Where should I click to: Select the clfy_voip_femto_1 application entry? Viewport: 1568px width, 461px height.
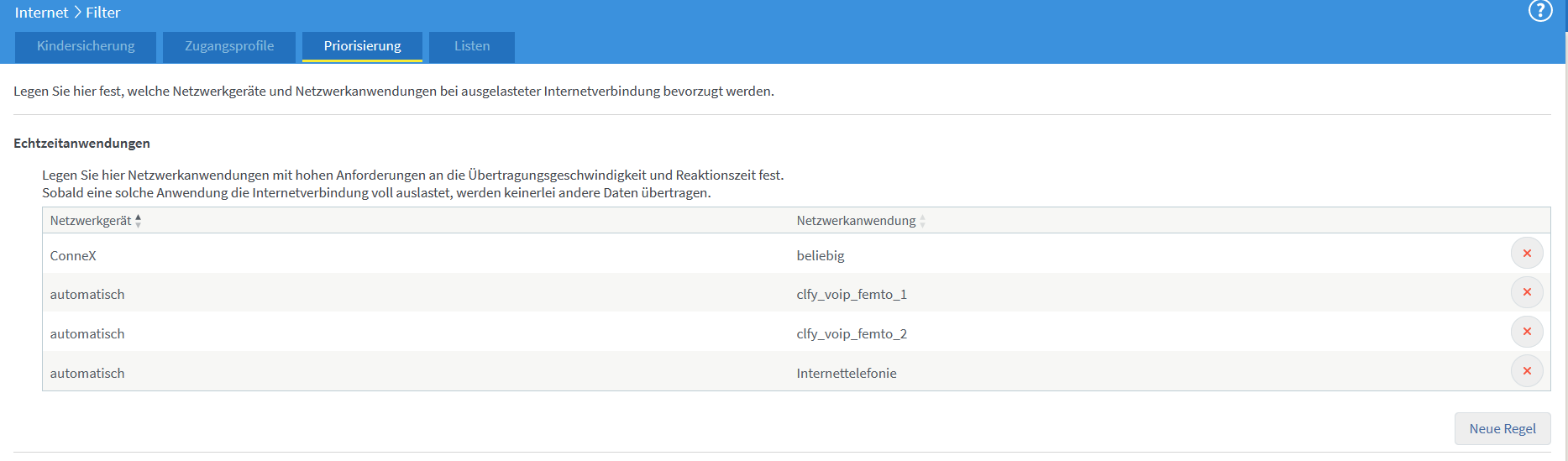point(852,295)
